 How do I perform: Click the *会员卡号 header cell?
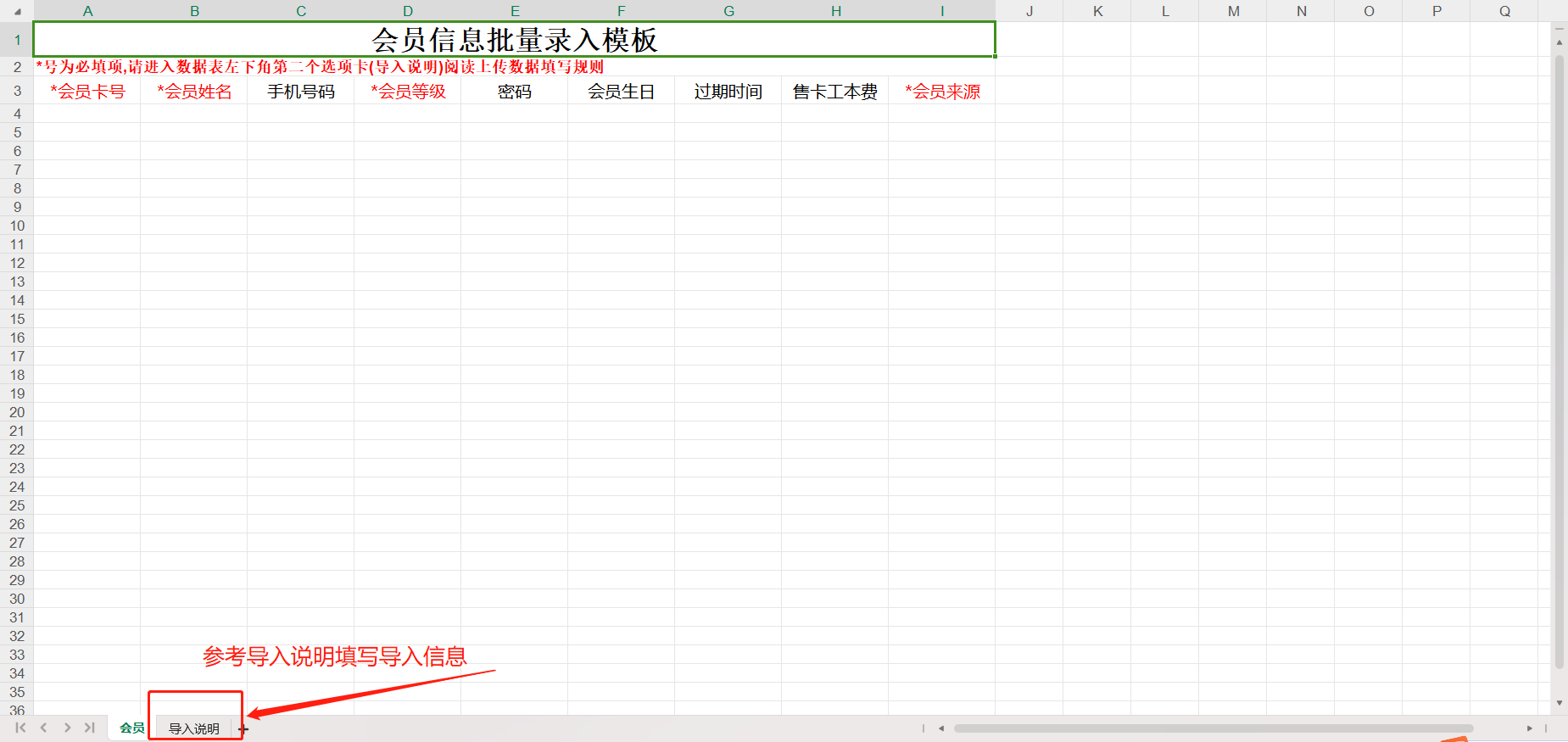tap(87, 92)
